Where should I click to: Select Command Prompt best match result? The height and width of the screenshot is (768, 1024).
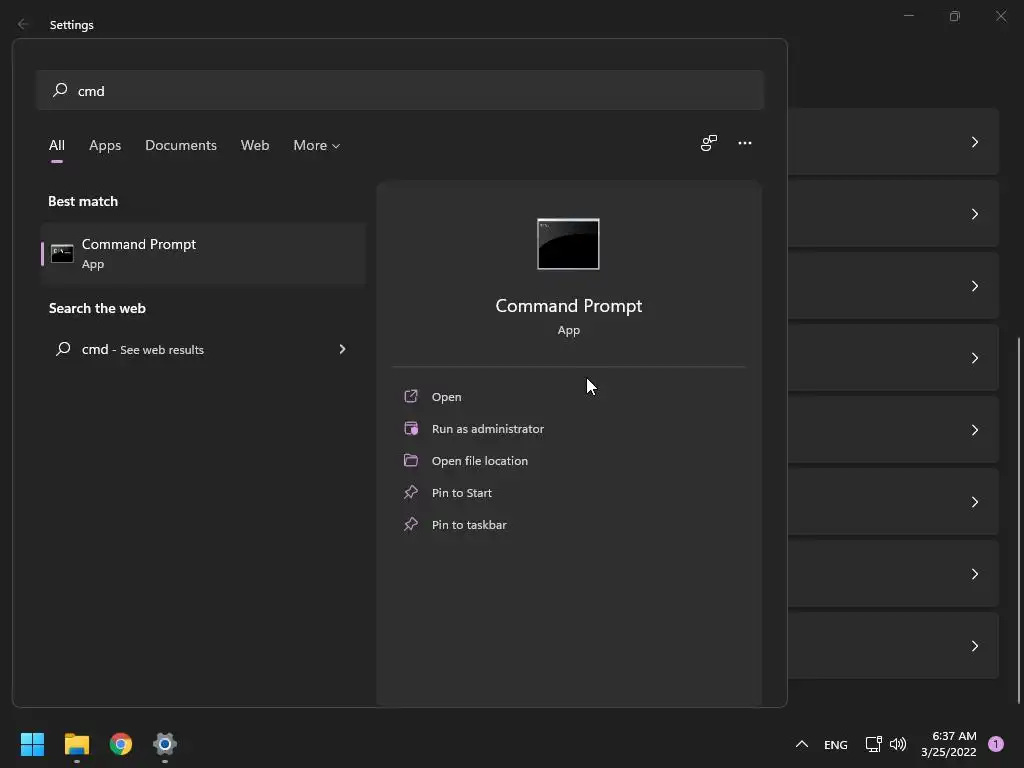203,253
